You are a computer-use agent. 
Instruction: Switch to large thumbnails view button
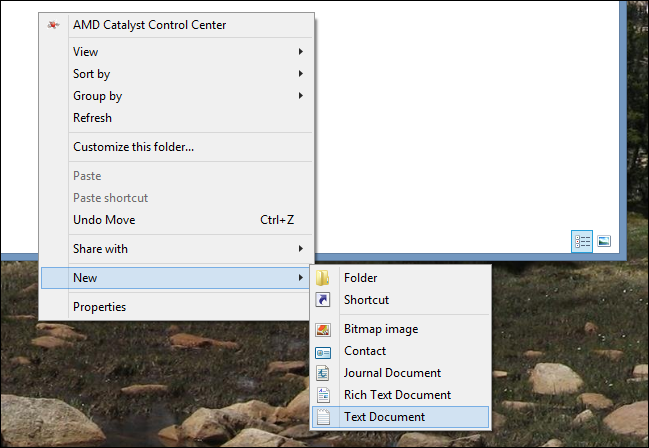[x=604, y=241]
